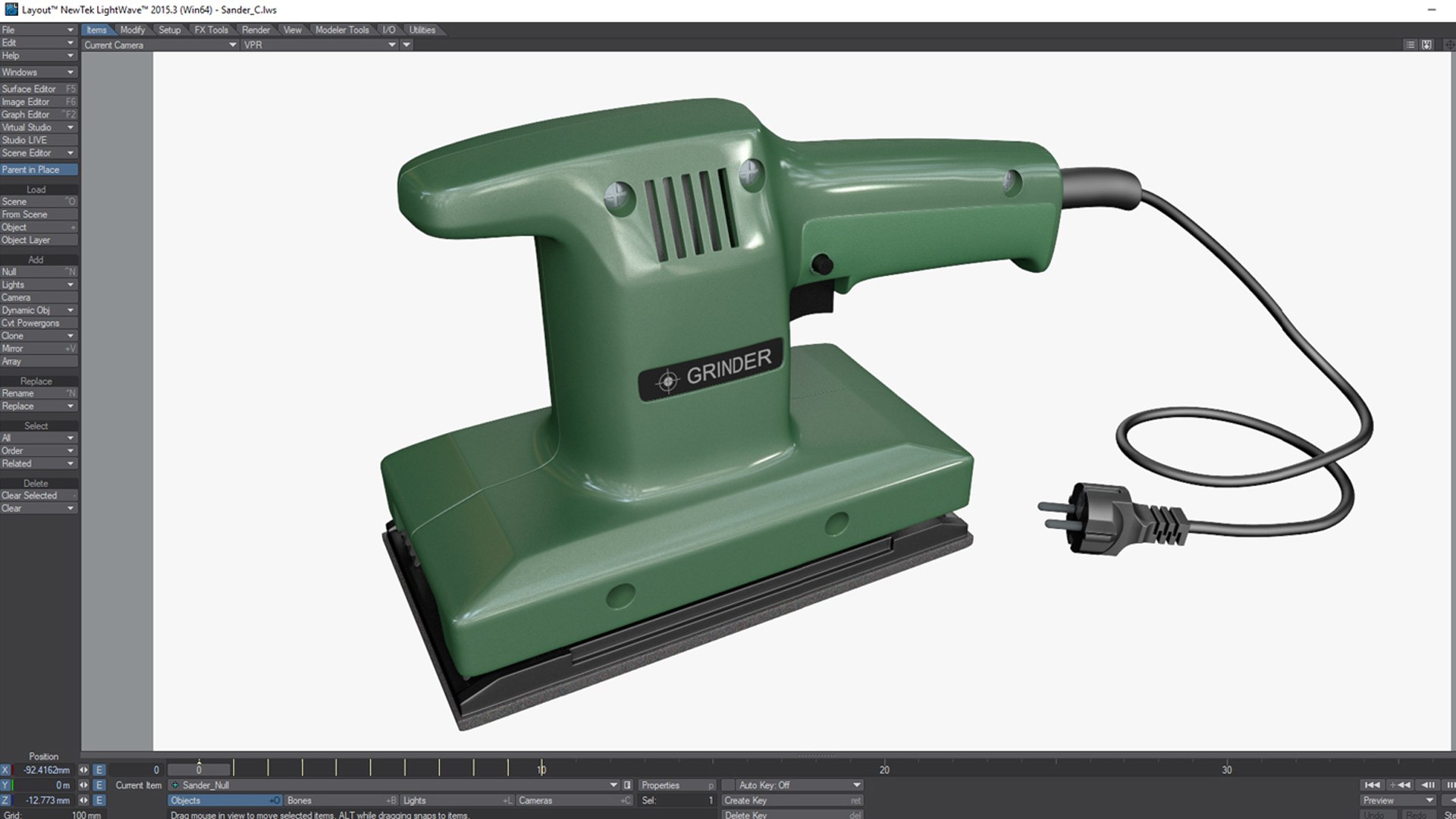This screenshot has width=1456, height=819.
Task: Click the frame slider handle at 0
Action: pos(199,769)
